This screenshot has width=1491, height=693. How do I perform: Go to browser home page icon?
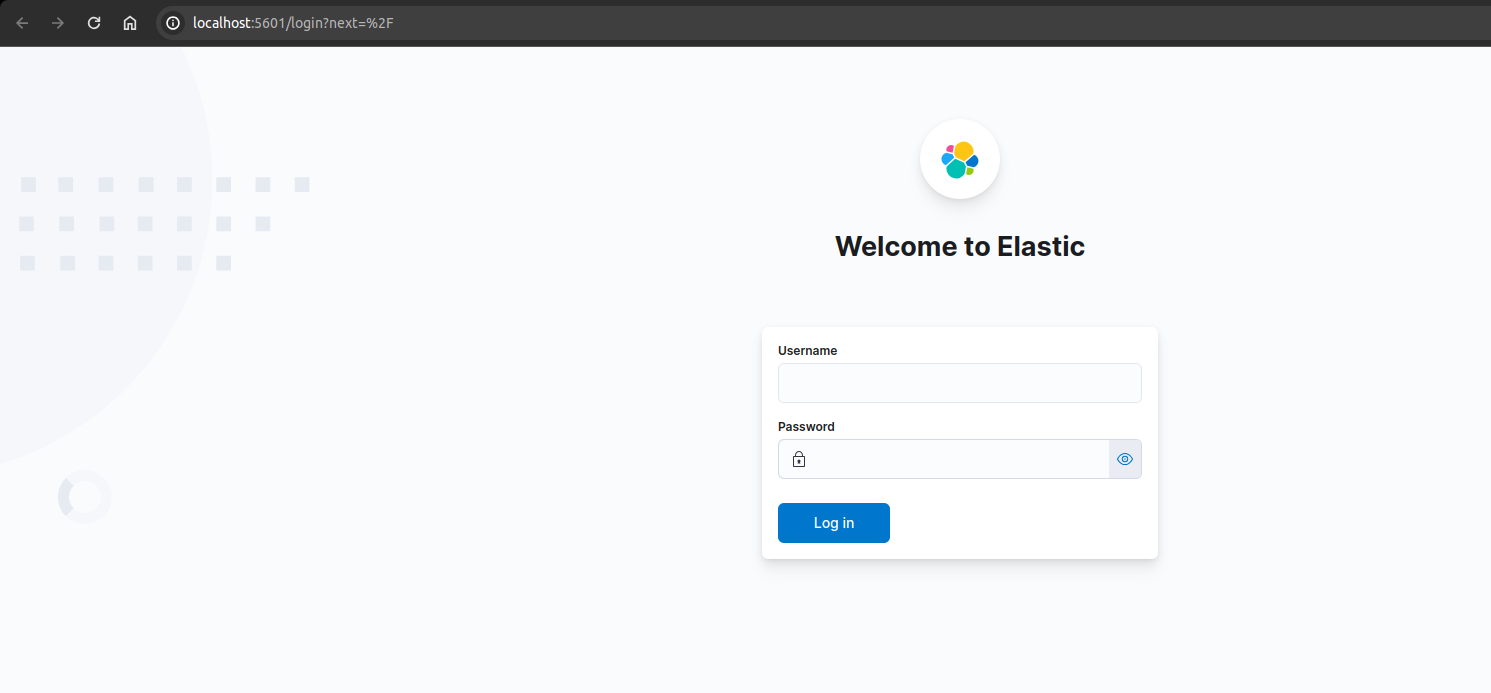click(x=130, y=23)
